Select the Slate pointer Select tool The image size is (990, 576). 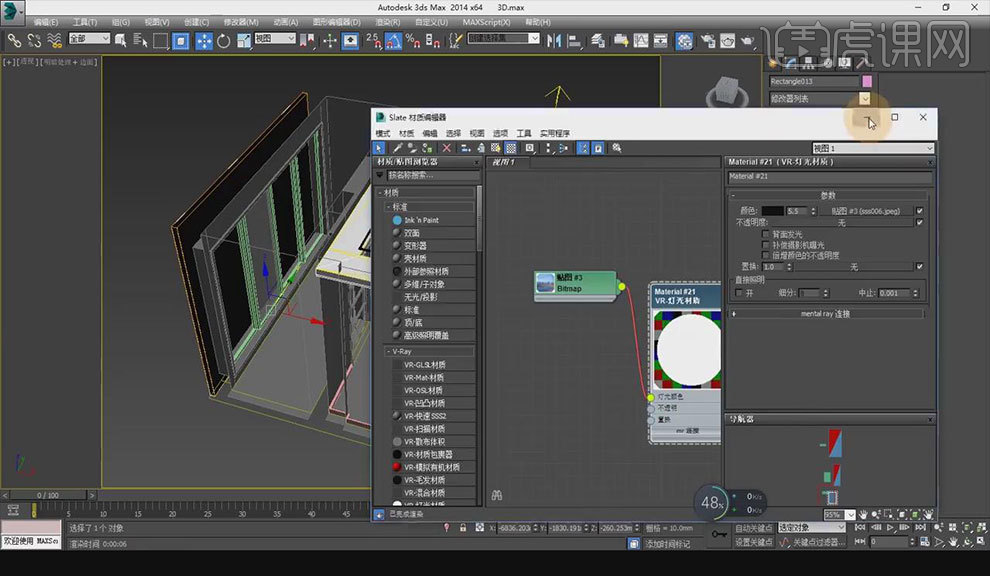click(379, 148)
